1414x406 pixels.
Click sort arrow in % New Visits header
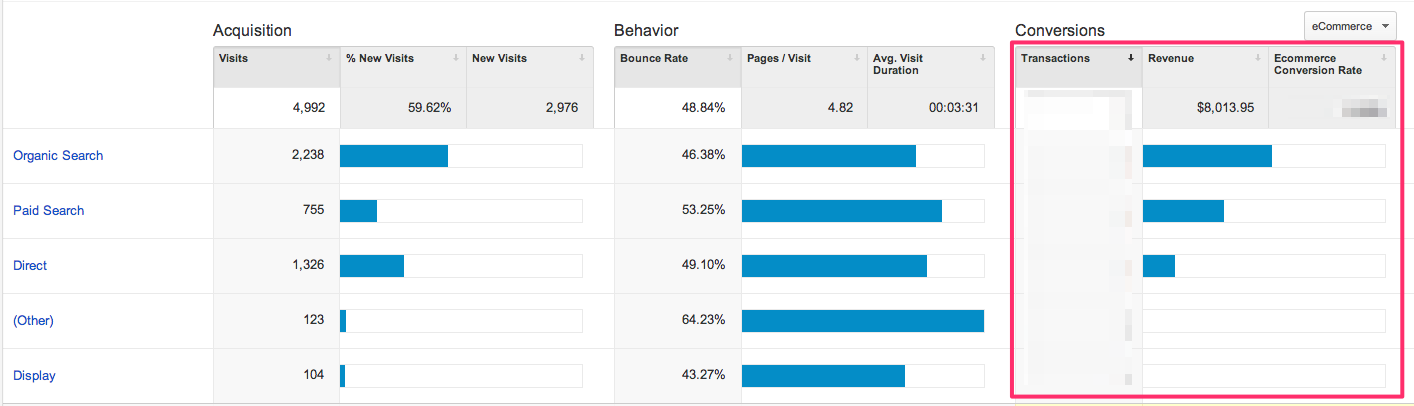pyautogui.click(x=456, y=58)
